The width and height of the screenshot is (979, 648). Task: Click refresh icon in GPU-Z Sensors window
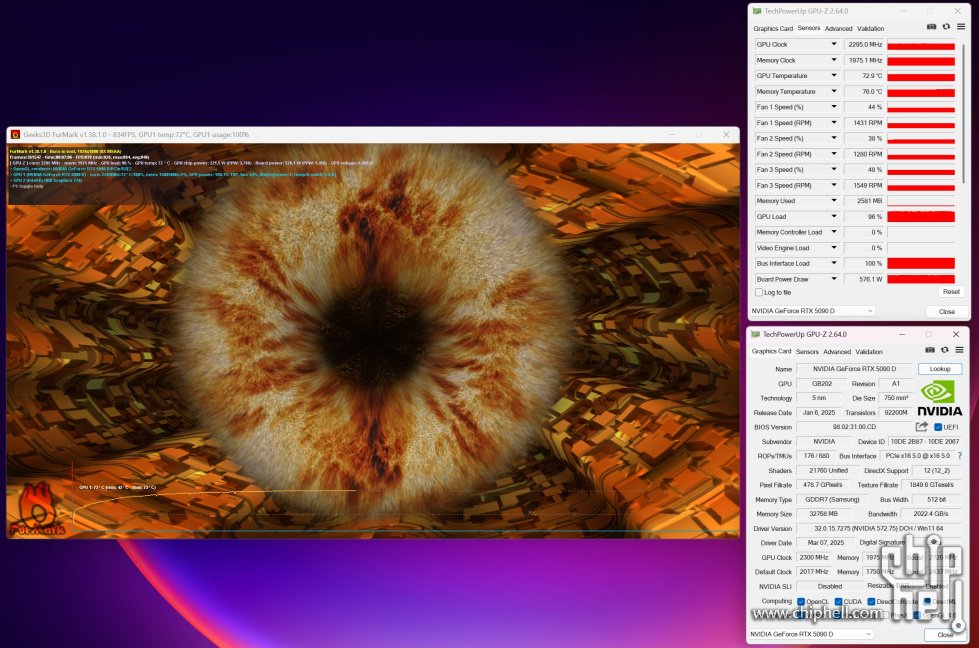click(946, 27)
